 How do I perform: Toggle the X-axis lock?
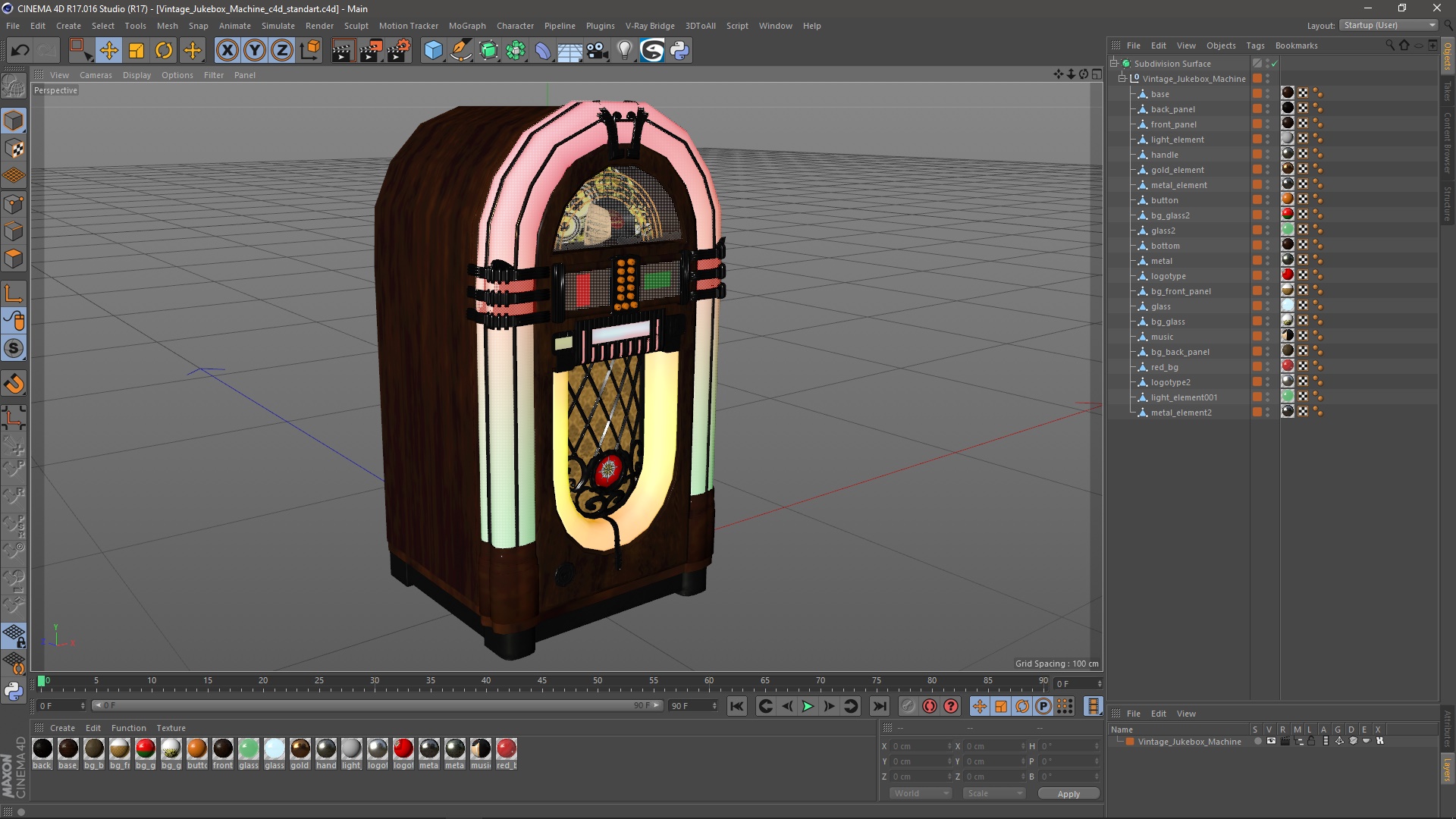pyautogui.click(x=227, y=51)
